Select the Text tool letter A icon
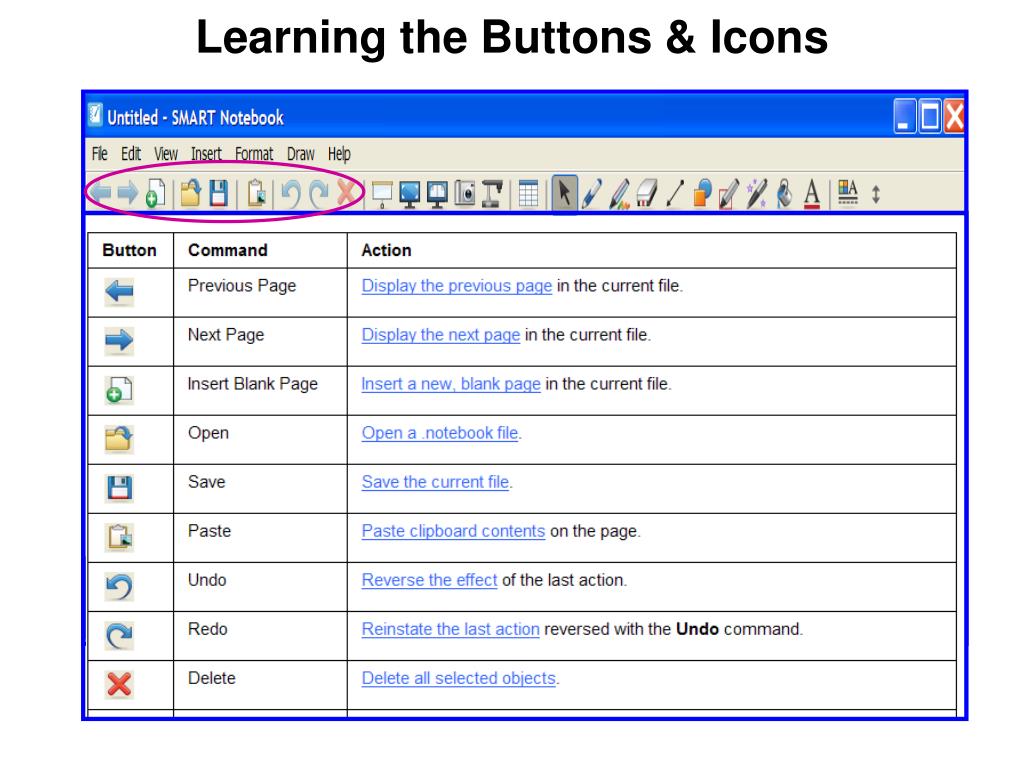 point(812,194)
